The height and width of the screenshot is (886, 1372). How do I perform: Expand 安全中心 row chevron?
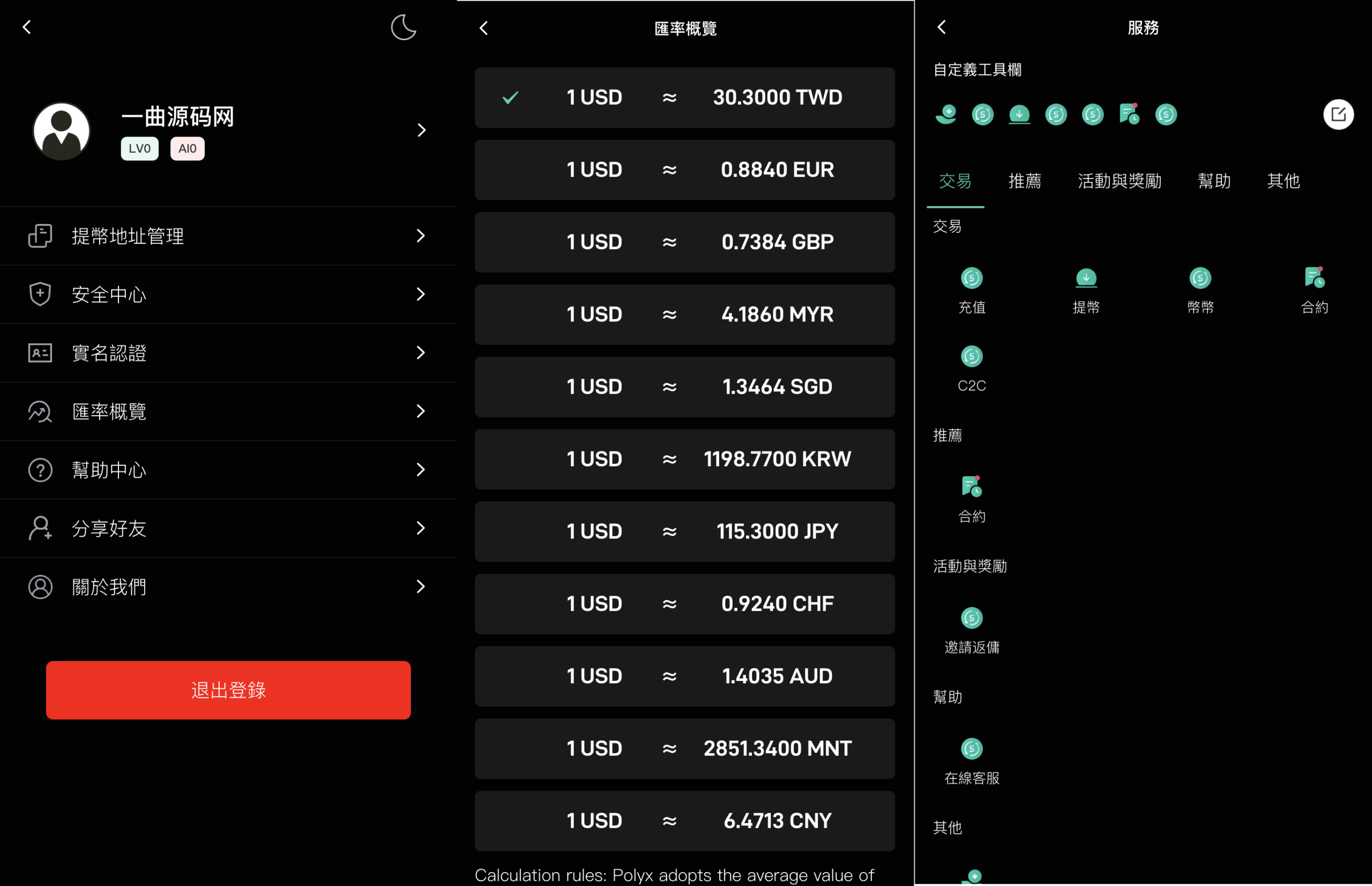coord(421,295)
